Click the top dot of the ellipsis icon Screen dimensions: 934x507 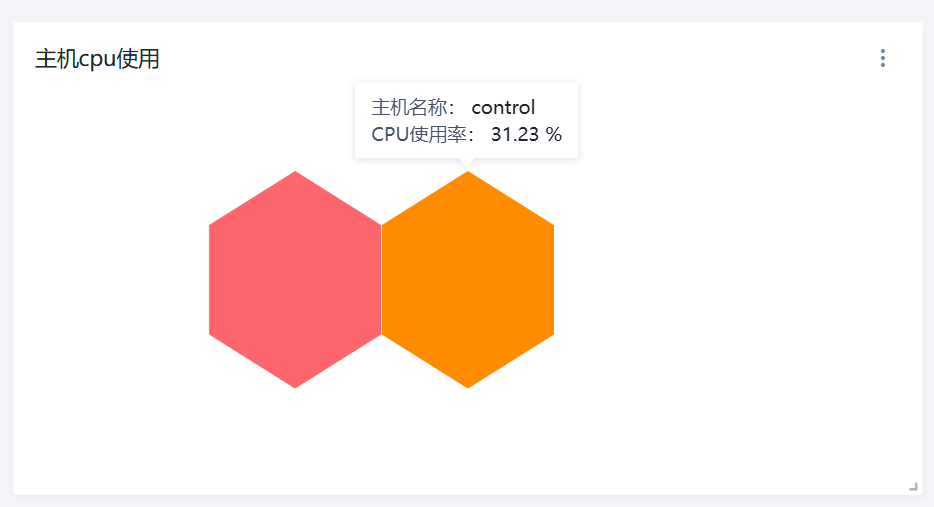pos(882,51)
